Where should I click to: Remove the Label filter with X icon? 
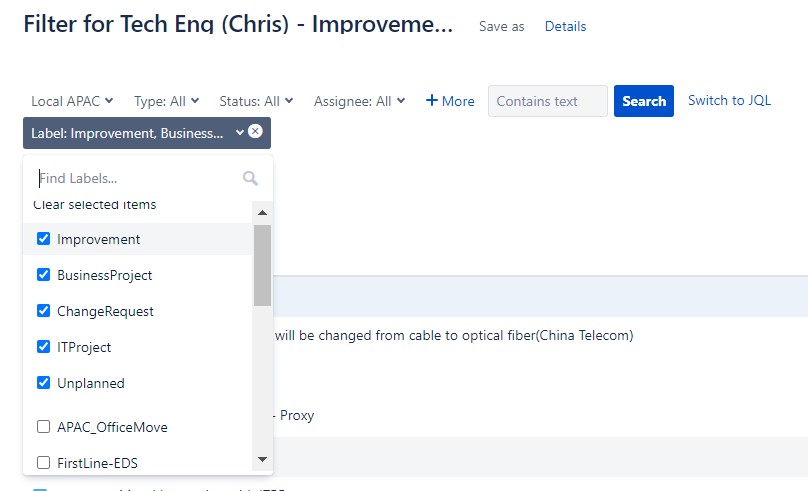pyautogui.click(x=255, y=131)
